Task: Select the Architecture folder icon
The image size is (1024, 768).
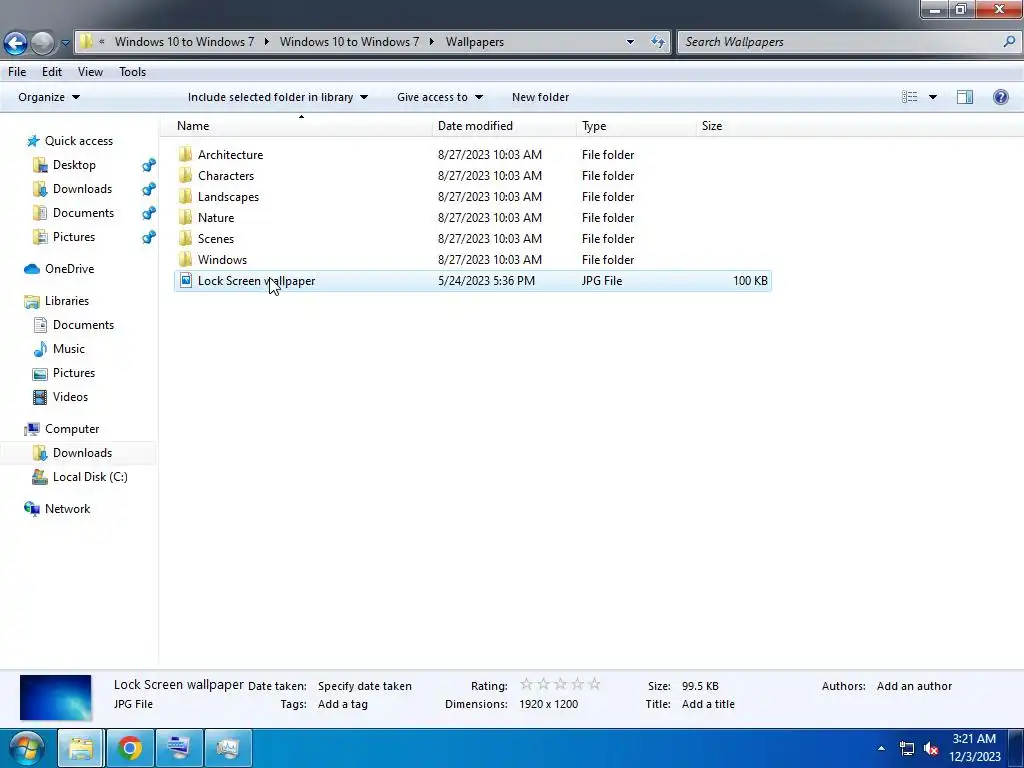Action: 185,155
